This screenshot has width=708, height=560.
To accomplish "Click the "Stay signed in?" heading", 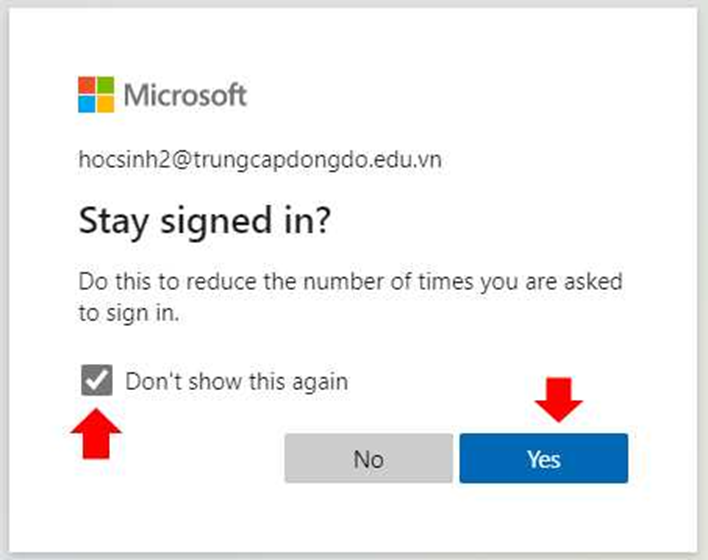I will click(205, 221).
